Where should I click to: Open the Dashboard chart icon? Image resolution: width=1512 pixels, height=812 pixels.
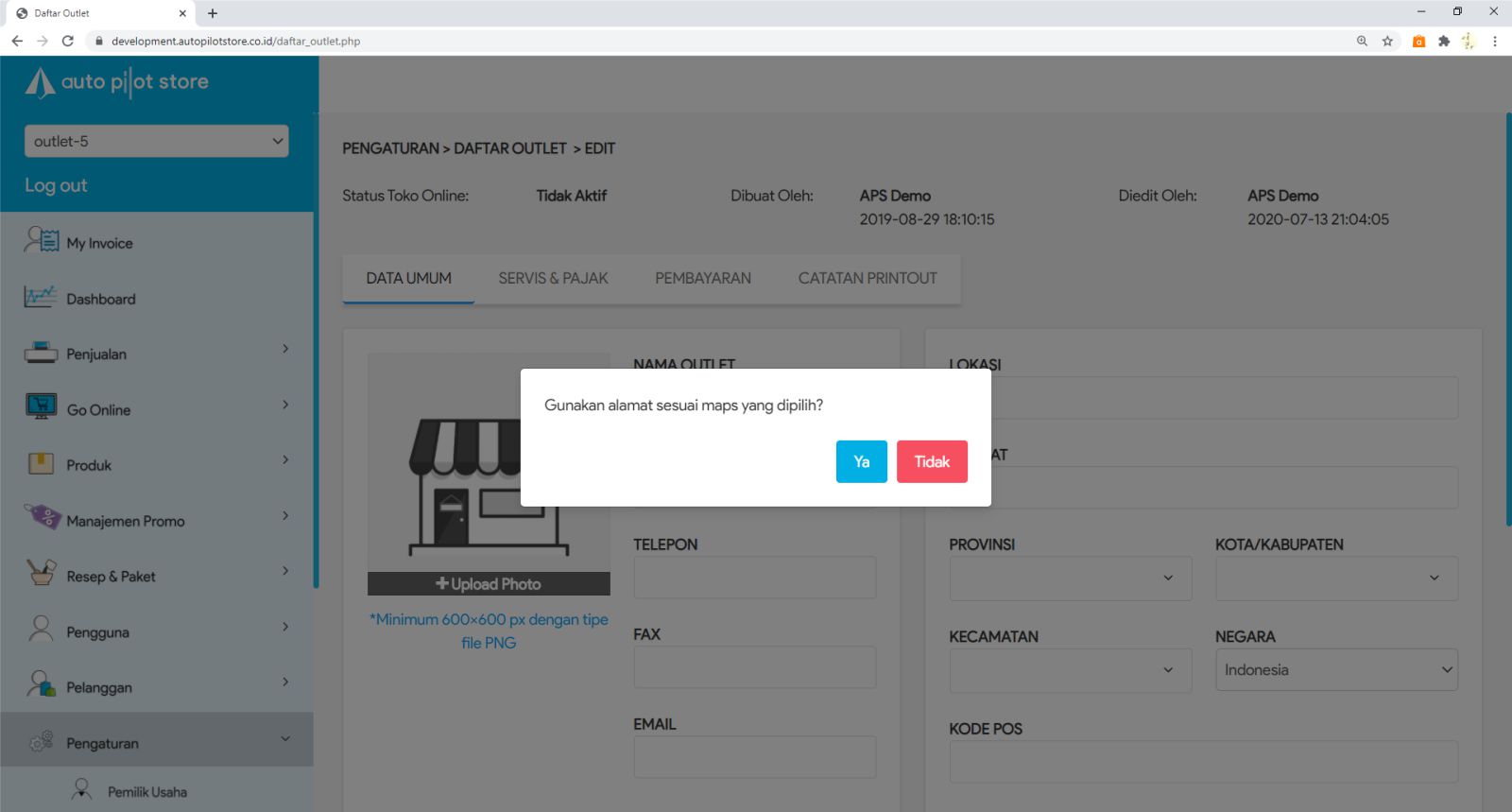[x=41, y=297]
